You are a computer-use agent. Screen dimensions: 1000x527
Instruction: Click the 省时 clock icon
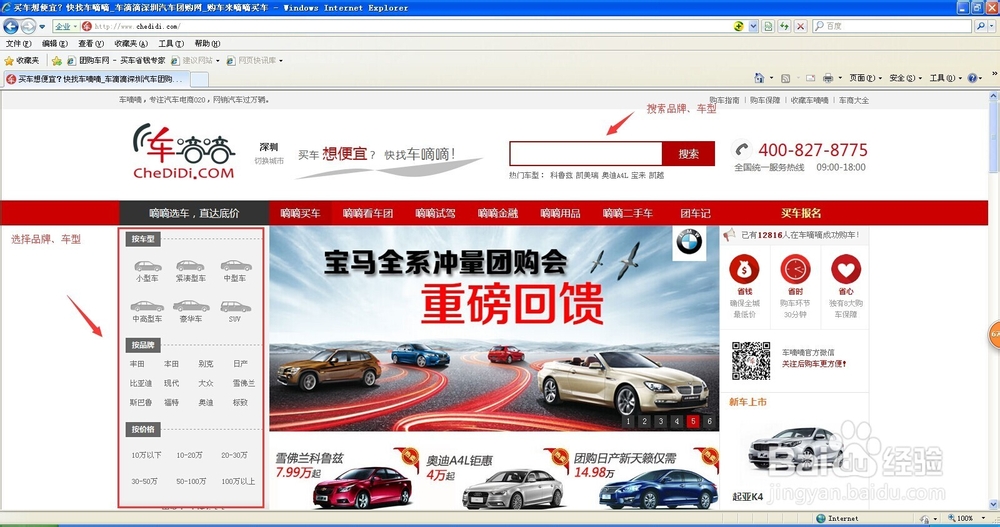click(x=795, y=269)
